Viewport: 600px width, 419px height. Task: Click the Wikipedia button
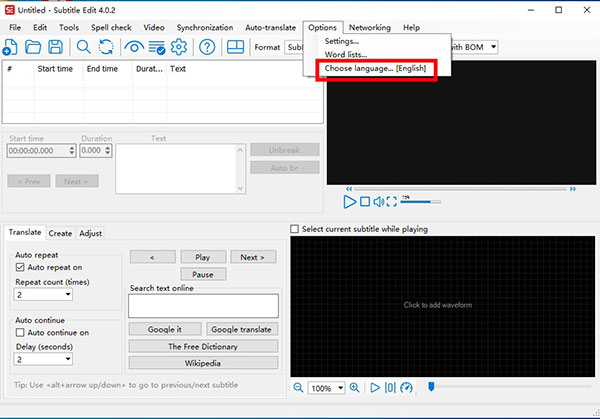pos(203,362)
